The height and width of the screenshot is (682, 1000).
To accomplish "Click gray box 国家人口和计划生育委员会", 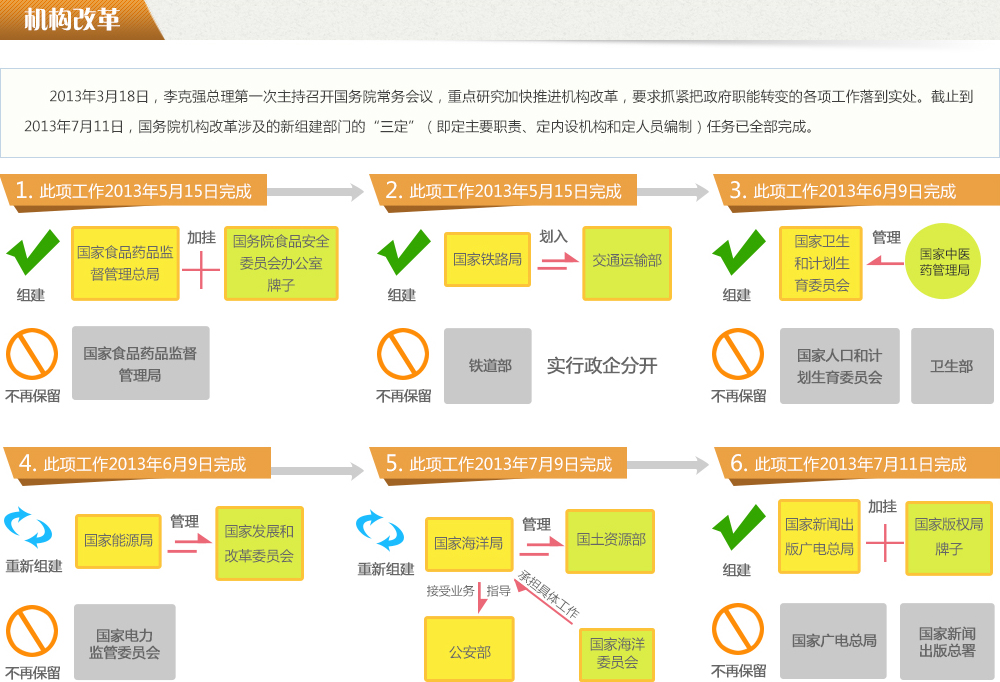I will (839, 366).
